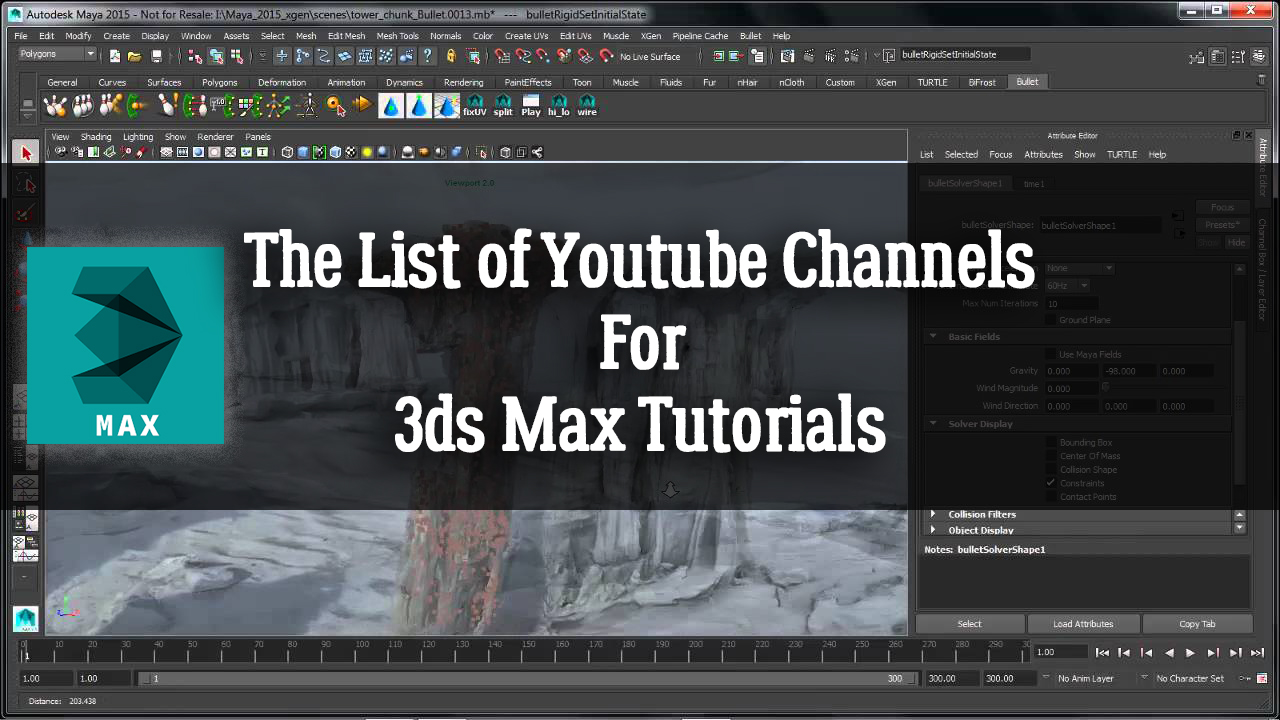Click the question mark icon in status line
The image size is (1280, 720).
(x=428, y=56)
